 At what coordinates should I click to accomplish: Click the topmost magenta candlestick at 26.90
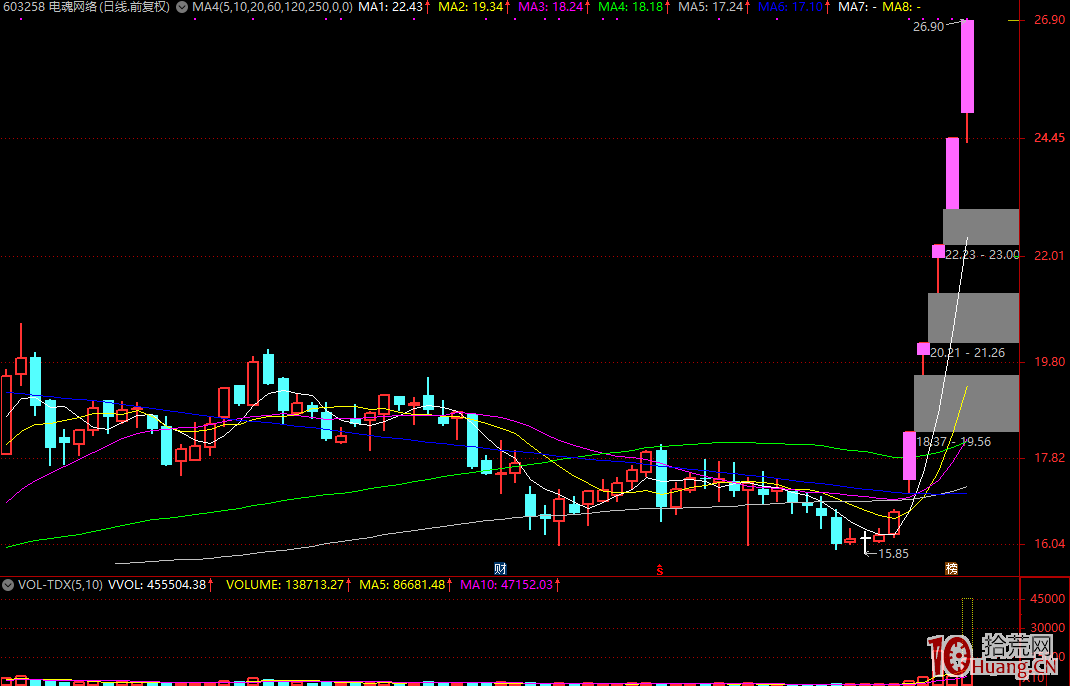pyautogui.click(x=968, y=66)
